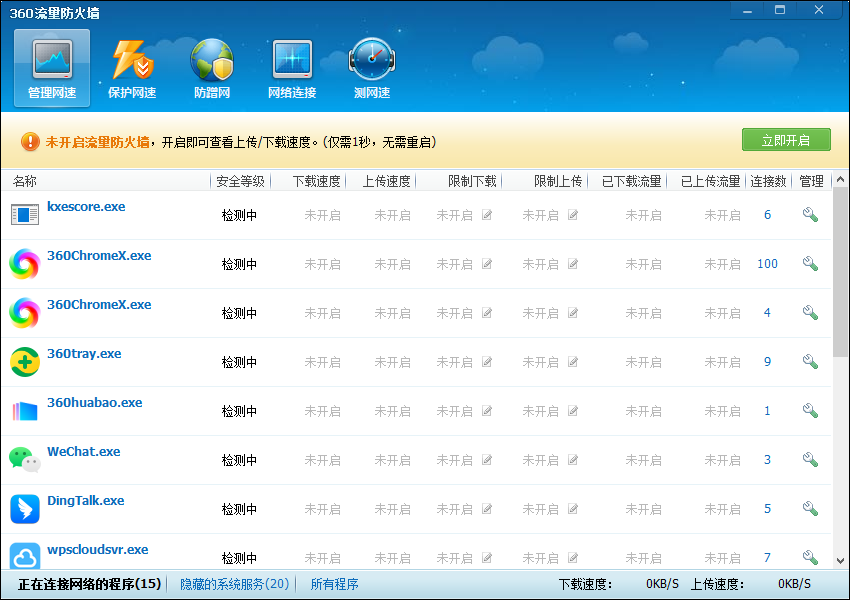Show 隐藏的系统服务(20) list
Screen dimensions: 850x600
(x=235, y=584)
